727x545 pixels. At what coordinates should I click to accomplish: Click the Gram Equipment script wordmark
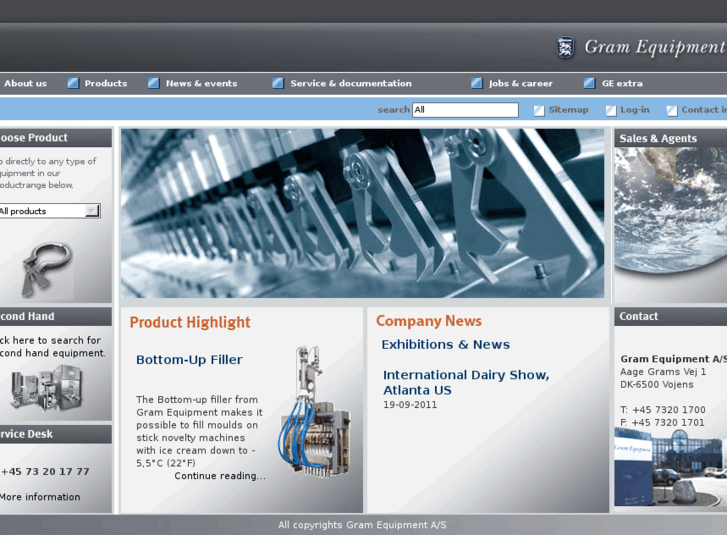(x=654, y=47)
